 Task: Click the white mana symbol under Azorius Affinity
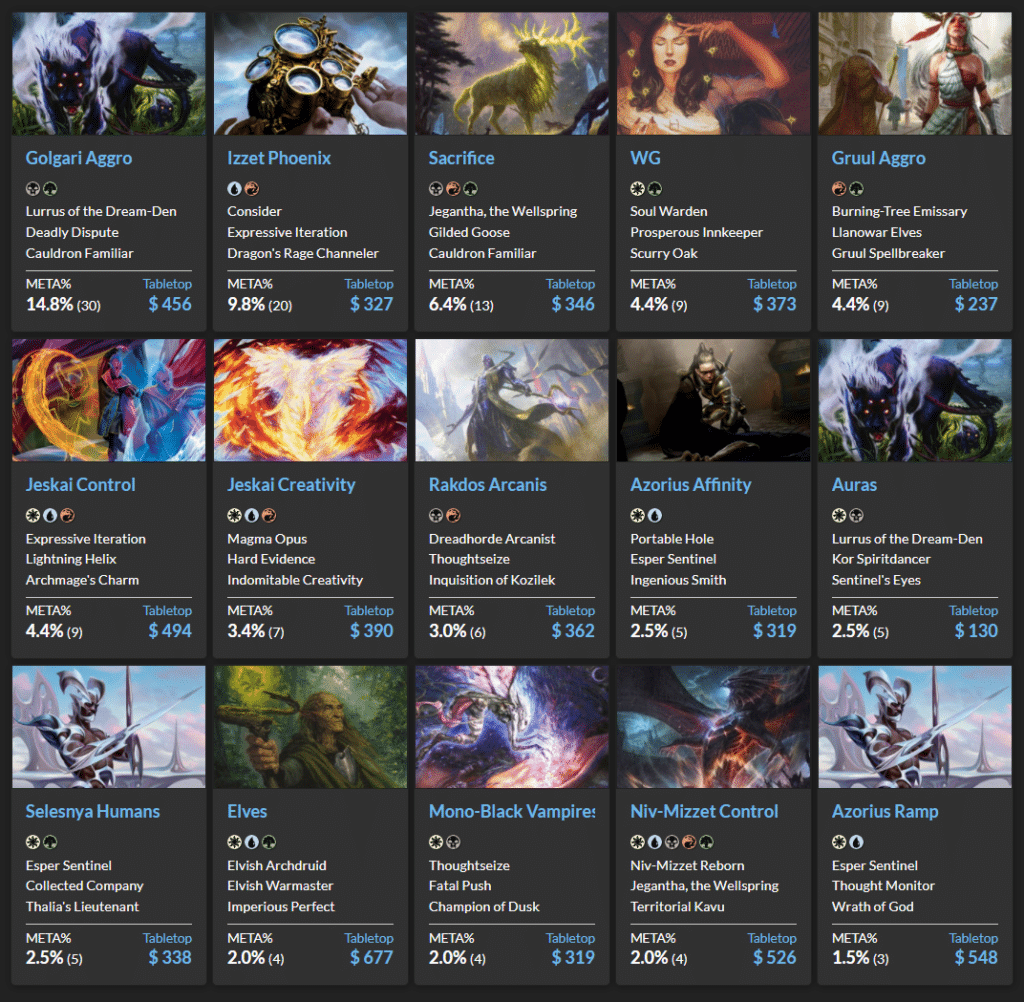coord(637,516)
